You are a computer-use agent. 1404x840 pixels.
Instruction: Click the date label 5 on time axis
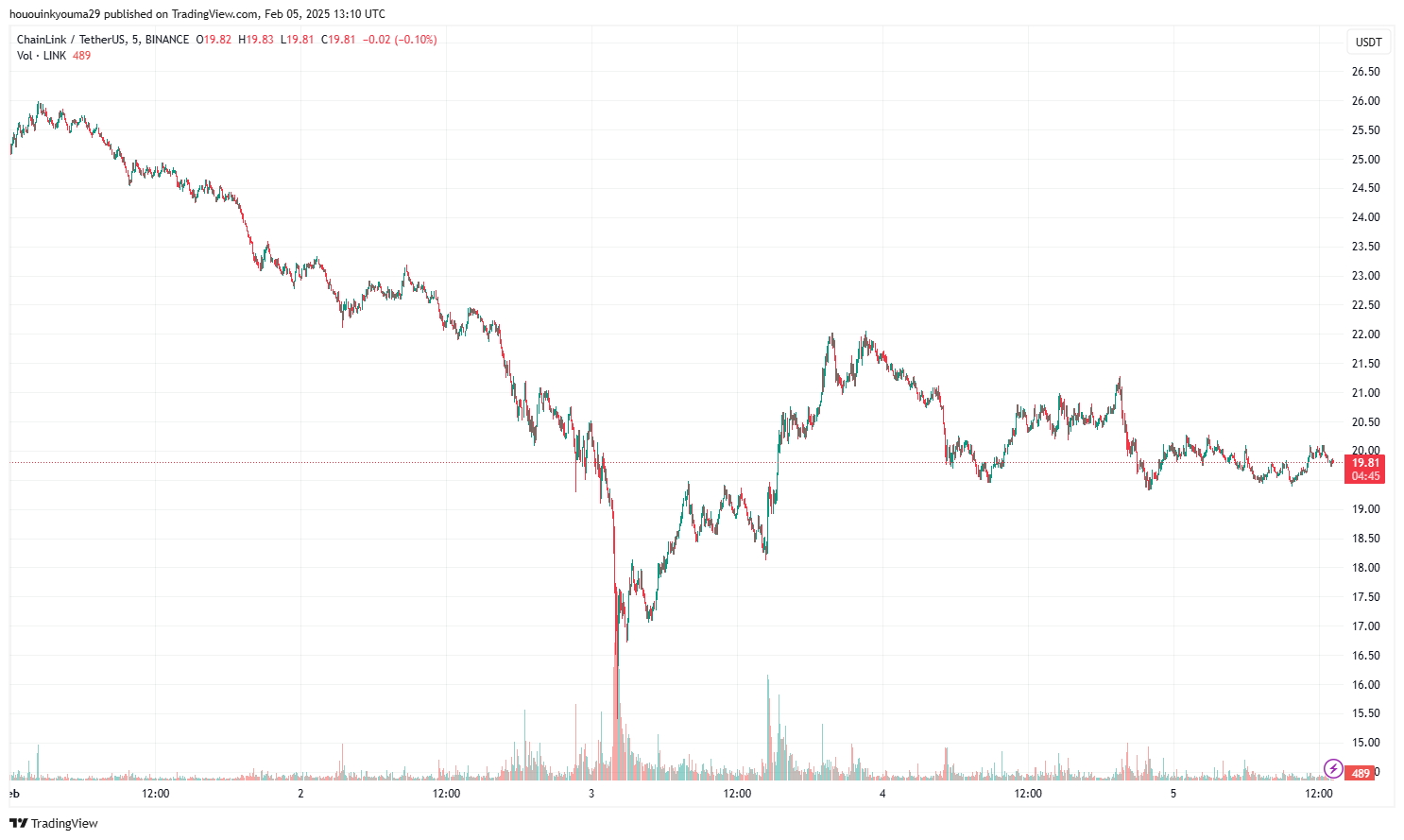[1173, 794]
